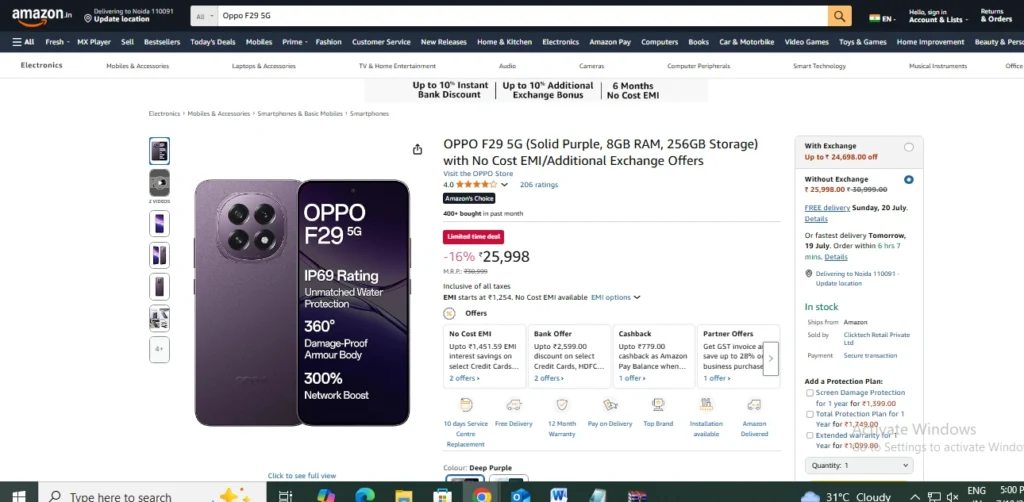Check Screen Damage Protection plan

pyautogui.click(x=810, y=393)
